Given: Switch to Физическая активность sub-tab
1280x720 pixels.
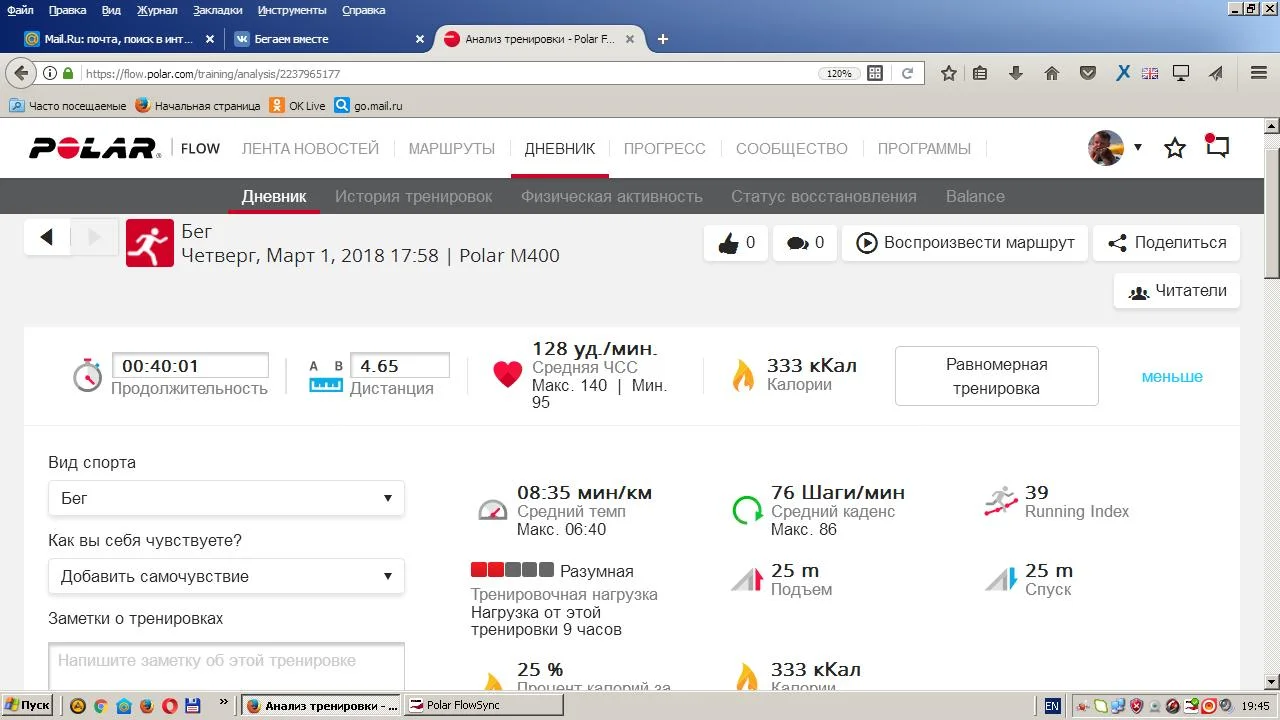Looking at the screenshot, I should pyautogui.click(x=612, y=196).
